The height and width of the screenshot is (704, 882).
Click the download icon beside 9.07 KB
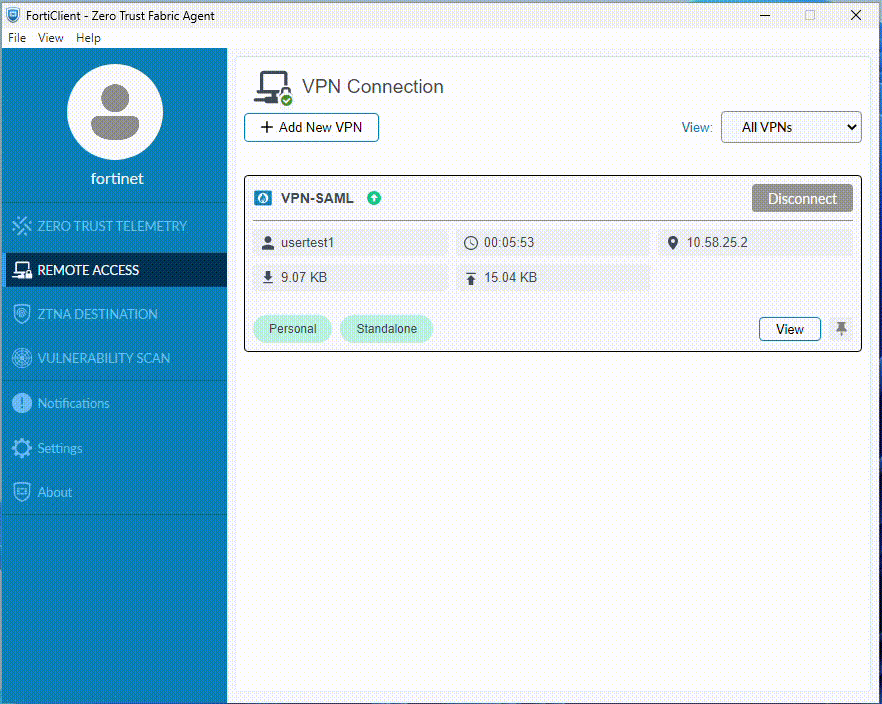coord(268,277)
